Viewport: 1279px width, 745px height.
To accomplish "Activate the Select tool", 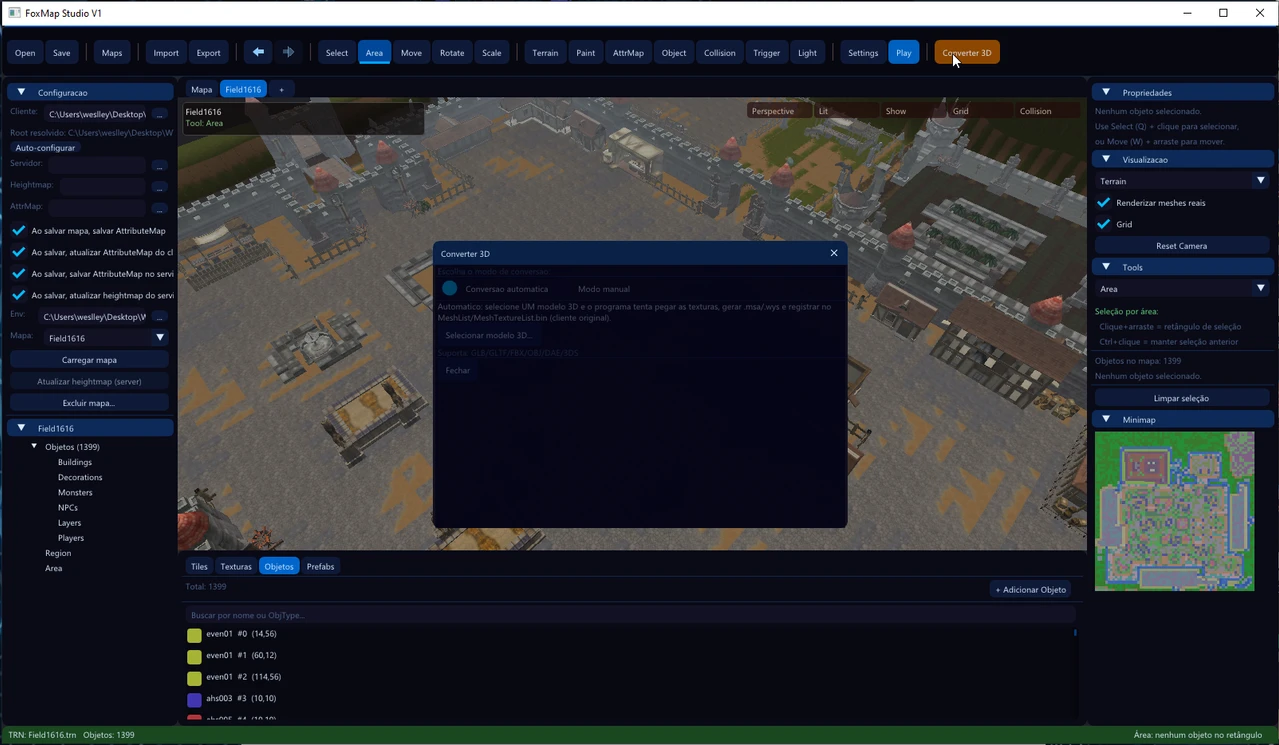I will [337, 53].
